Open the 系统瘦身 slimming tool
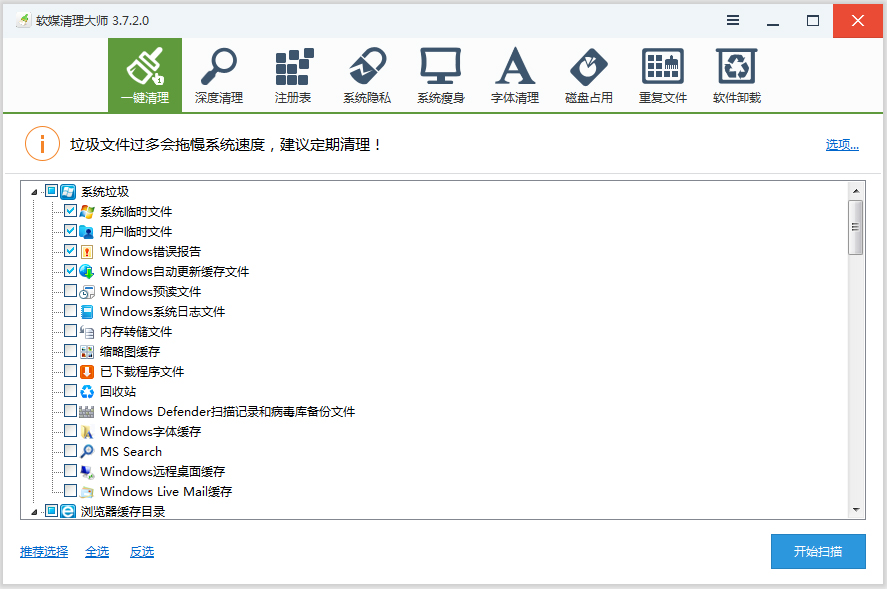 (x=440, y=75)
